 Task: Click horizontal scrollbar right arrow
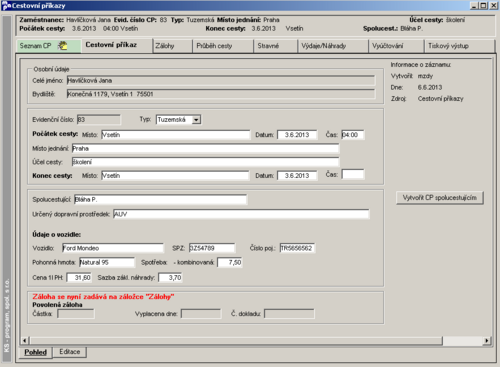pos(487,340)
